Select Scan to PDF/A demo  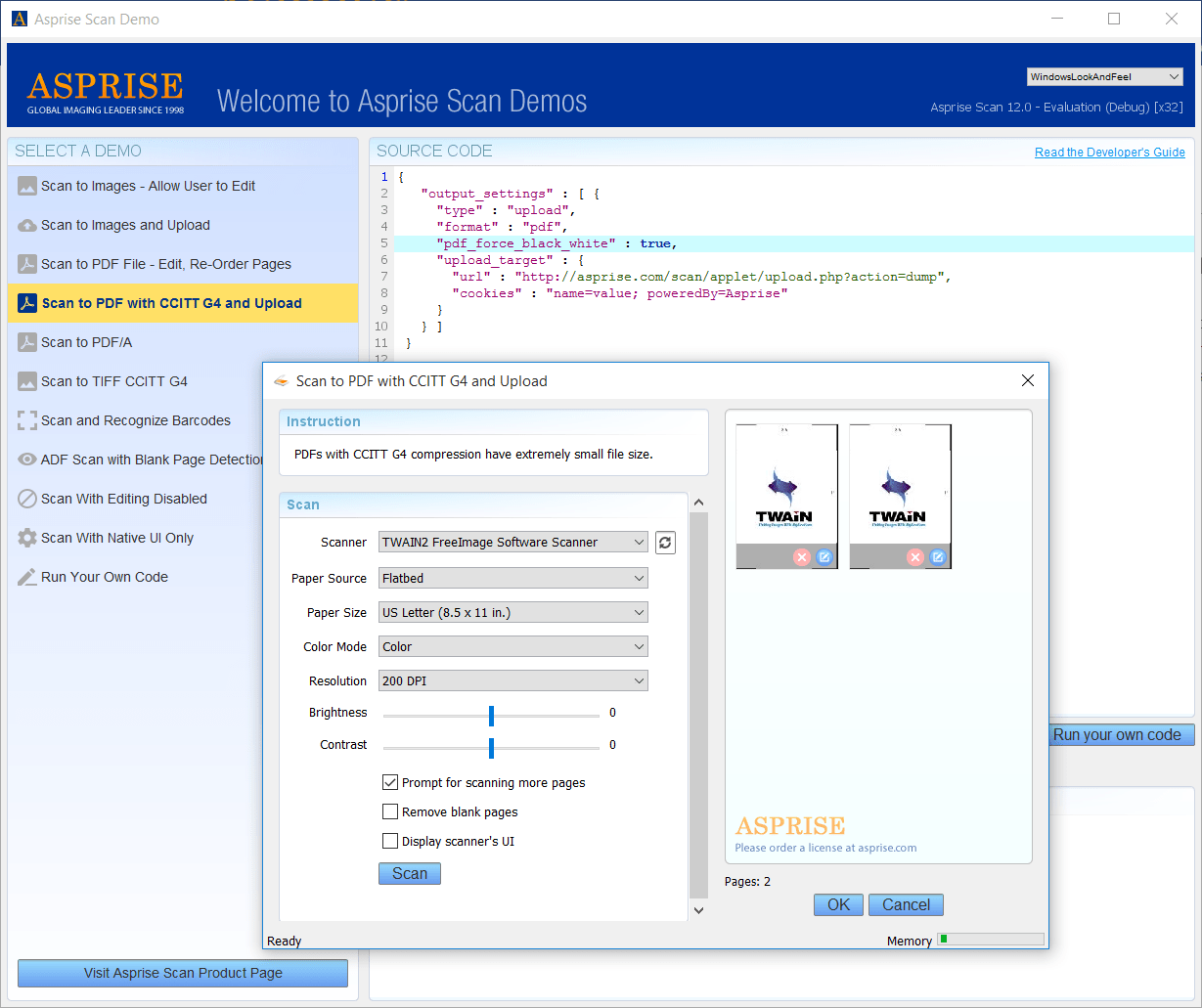tap(183, 342)
